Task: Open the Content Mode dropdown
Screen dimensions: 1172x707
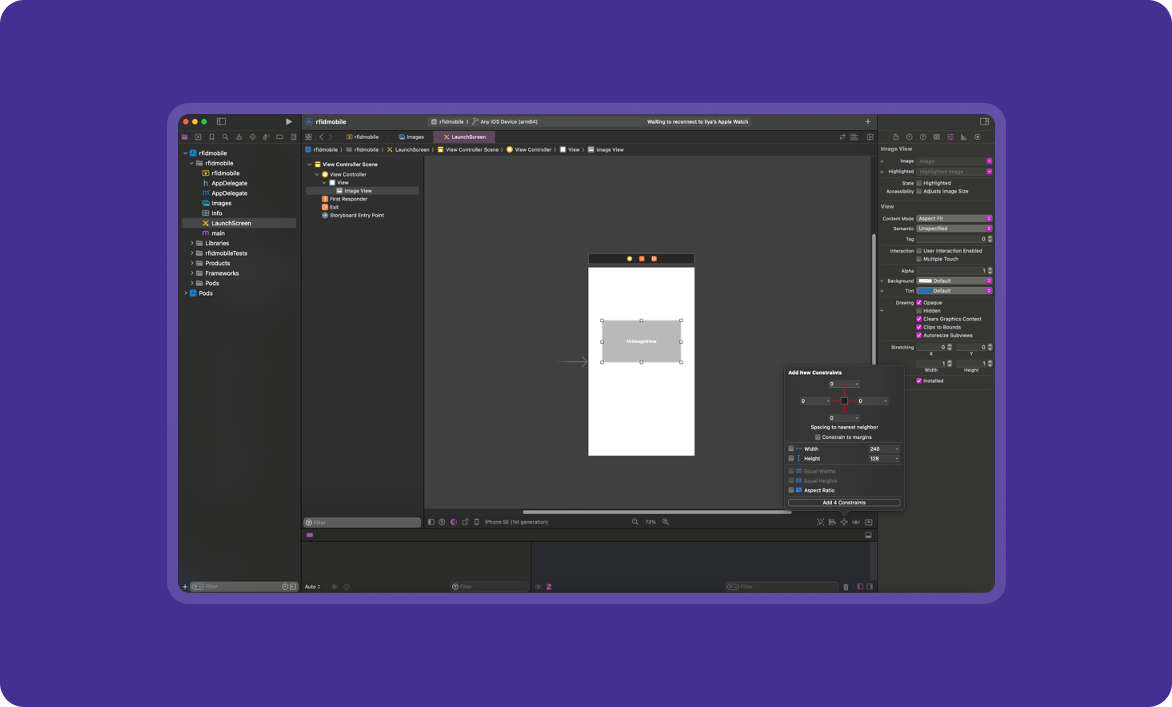Action: 954,218
